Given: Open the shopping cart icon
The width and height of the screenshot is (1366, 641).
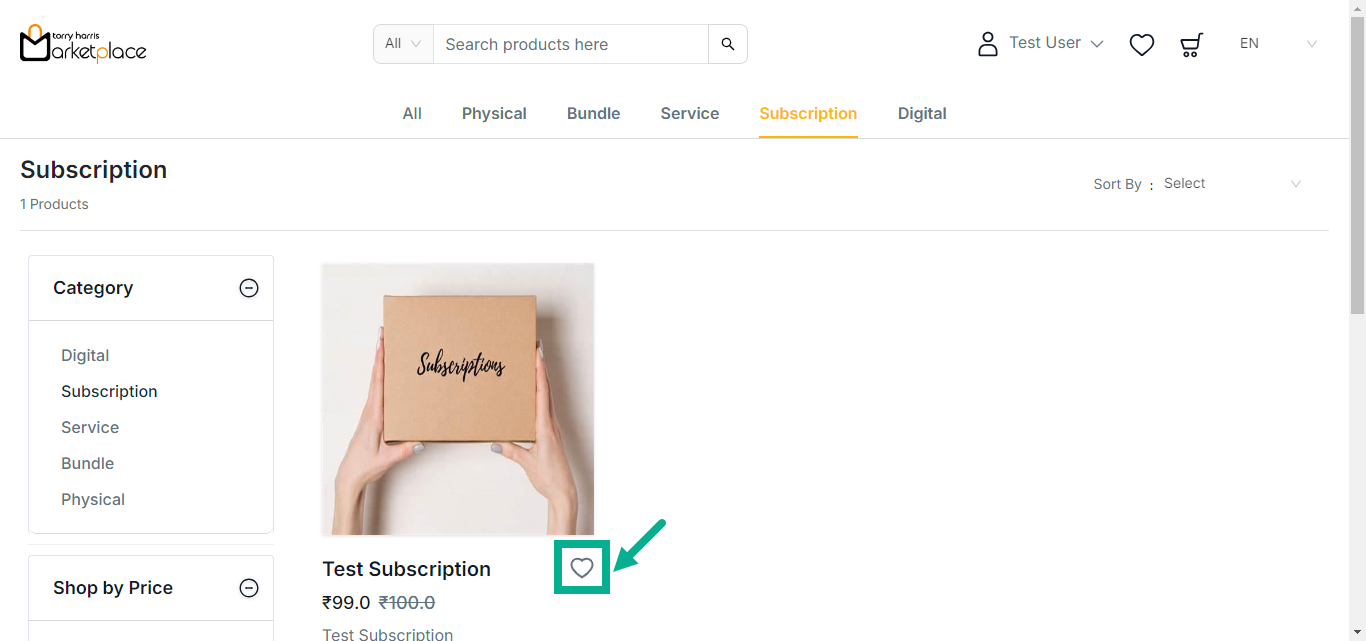Looking at the screenshot, I should click(1191, 45).
